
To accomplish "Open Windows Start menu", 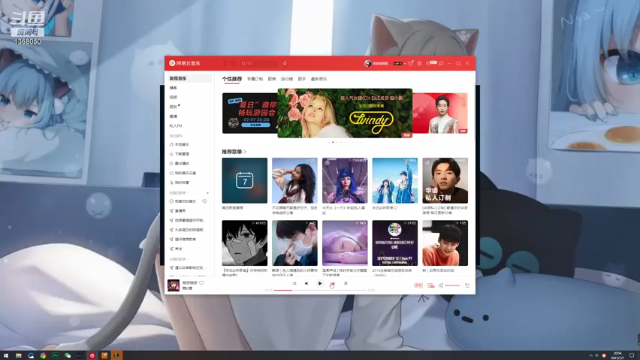I will 6,356.
